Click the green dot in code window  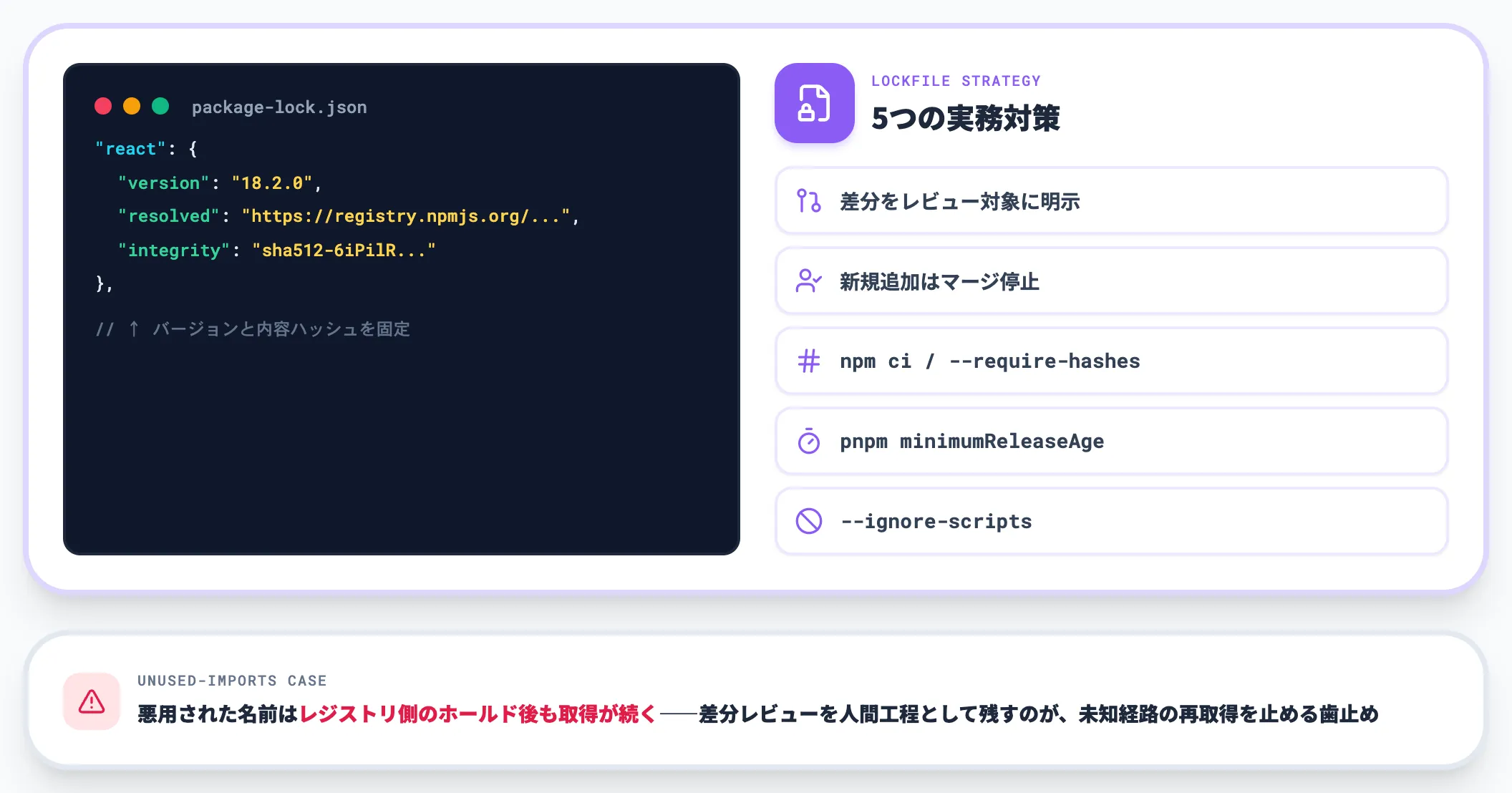click(160, 106)
